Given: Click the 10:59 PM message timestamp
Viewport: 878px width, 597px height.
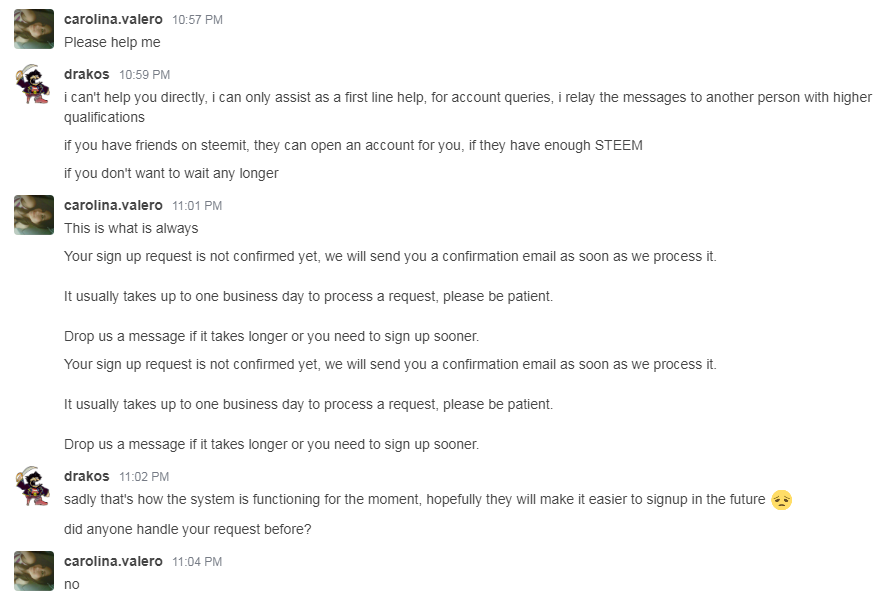Looking at the screenshot, I should coord(144,75).
